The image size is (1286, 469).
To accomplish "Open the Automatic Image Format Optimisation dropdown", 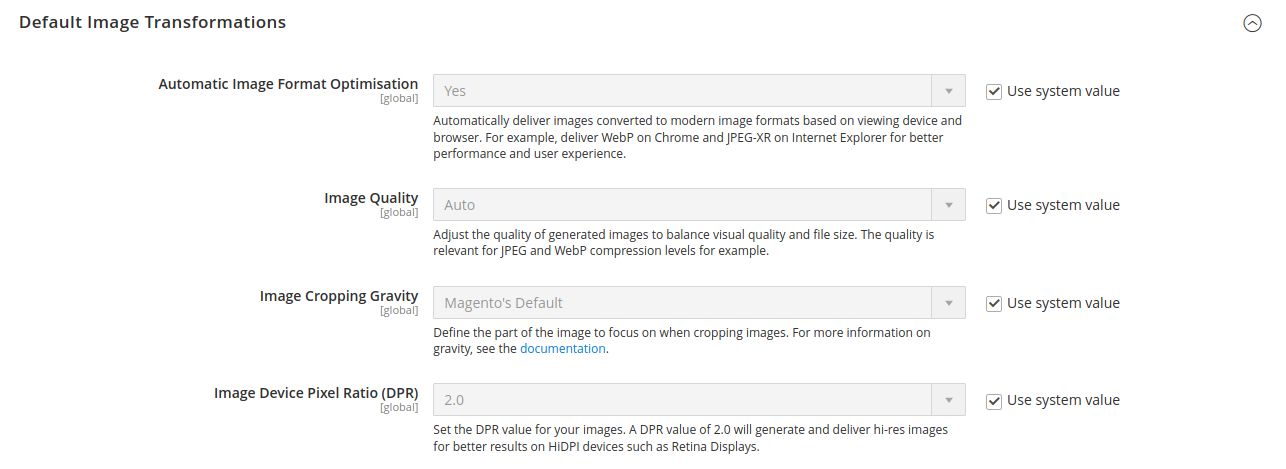I will click(x=698, y=91).
